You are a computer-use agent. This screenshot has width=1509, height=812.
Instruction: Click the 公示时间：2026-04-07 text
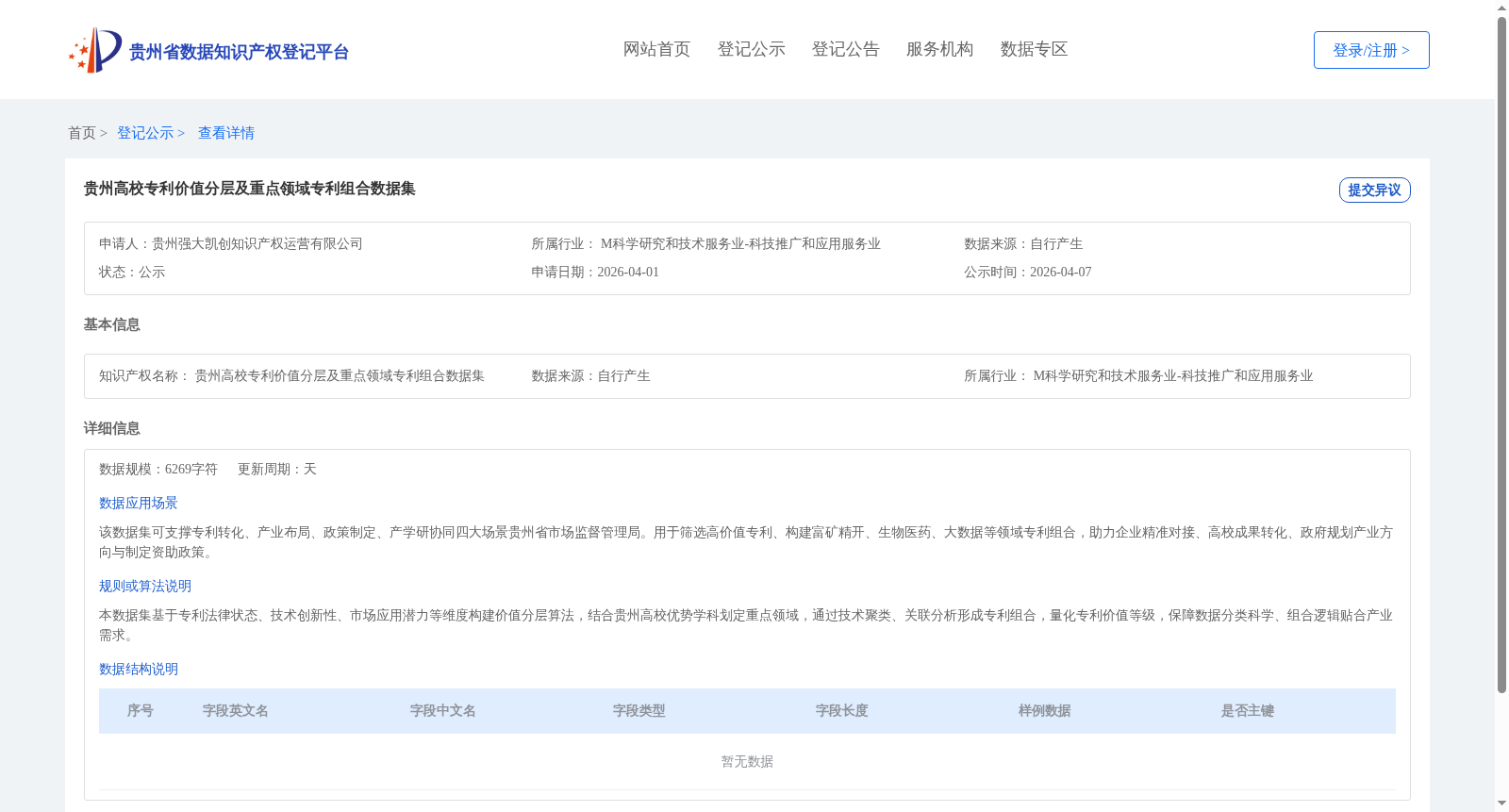tap(1028, 272)
